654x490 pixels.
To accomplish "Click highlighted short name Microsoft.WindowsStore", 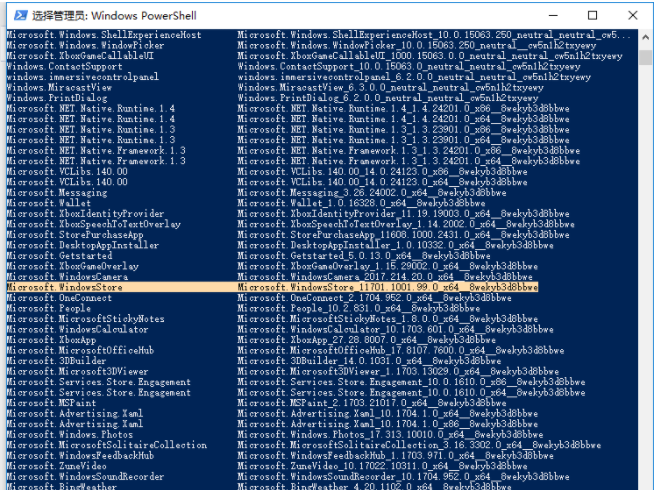I will 65,287.
